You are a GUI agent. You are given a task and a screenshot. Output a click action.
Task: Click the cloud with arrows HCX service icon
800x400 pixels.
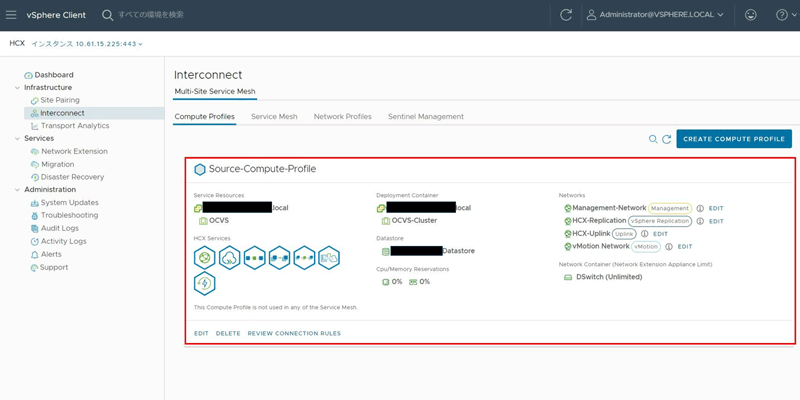pos(230,258)
